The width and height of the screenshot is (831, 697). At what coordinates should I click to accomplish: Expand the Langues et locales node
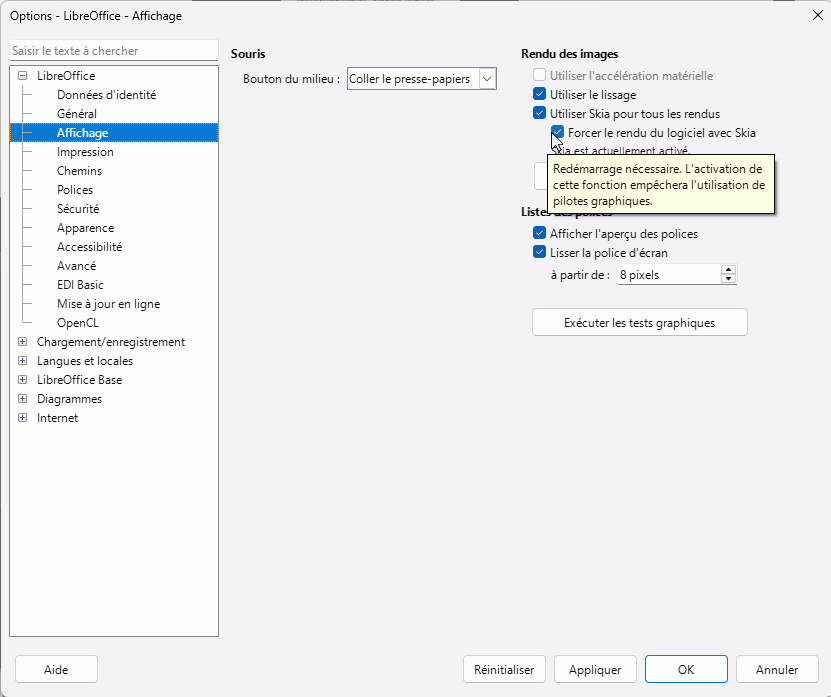tap(23, 361)
